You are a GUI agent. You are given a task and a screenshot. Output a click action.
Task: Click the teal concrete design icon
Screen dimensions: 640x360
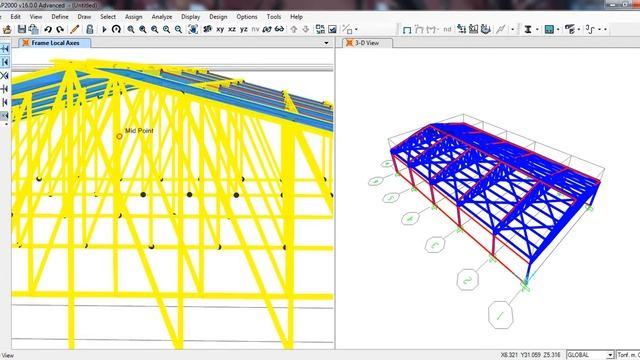pos(549,29)
